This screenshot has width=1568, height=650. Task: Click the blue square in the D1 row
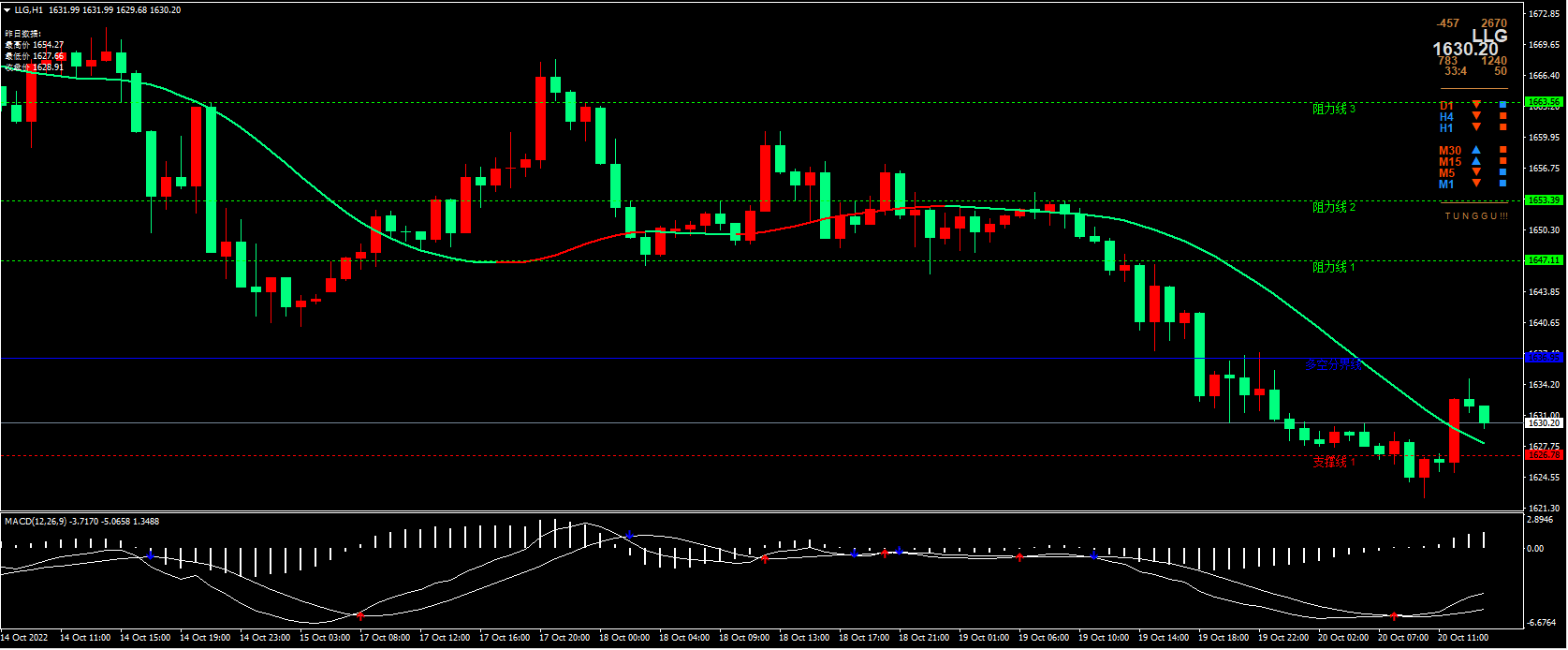tap(1503, 105)
